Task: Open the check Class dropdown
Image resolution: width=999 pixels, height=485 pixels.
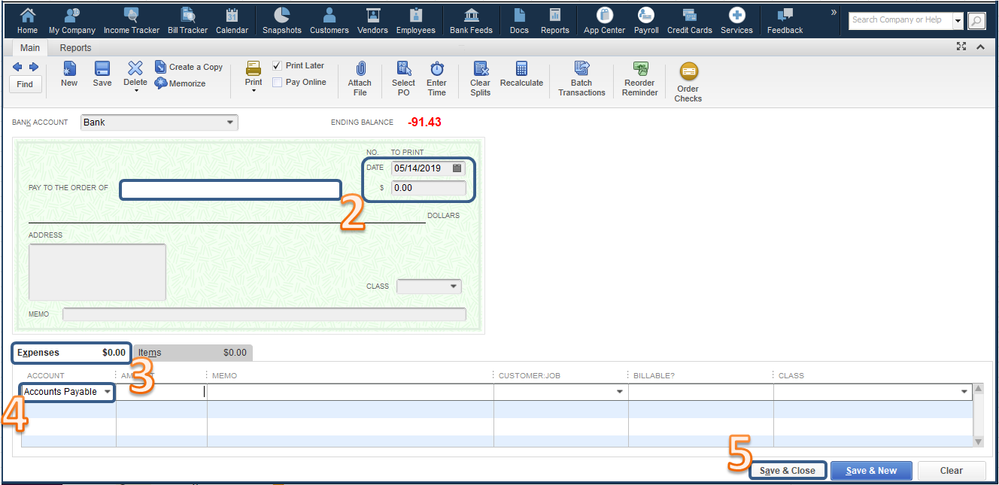Action: click(454, 287)
